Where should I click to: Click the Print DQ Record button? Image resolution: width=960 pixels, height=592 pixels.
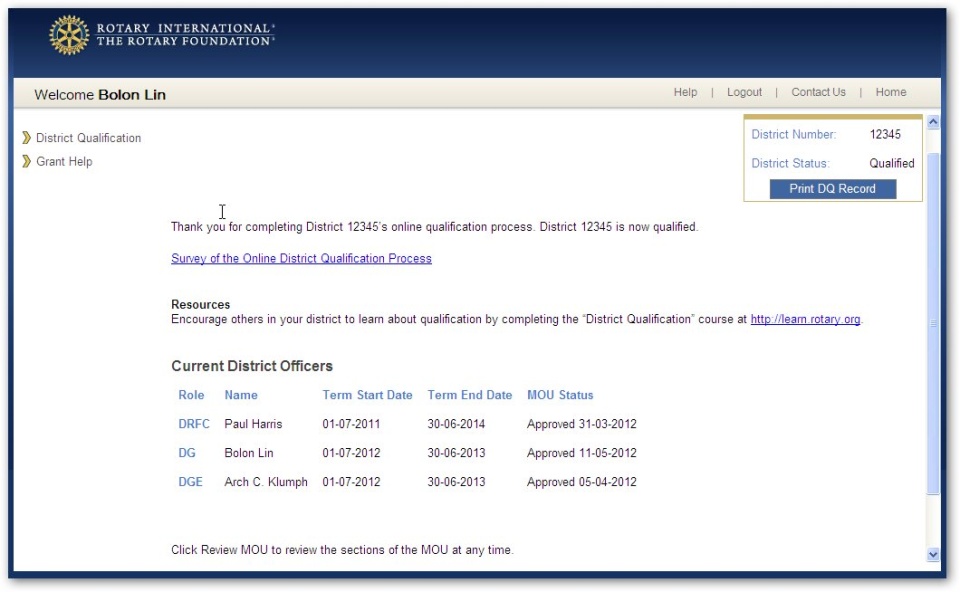click(833, 189)
